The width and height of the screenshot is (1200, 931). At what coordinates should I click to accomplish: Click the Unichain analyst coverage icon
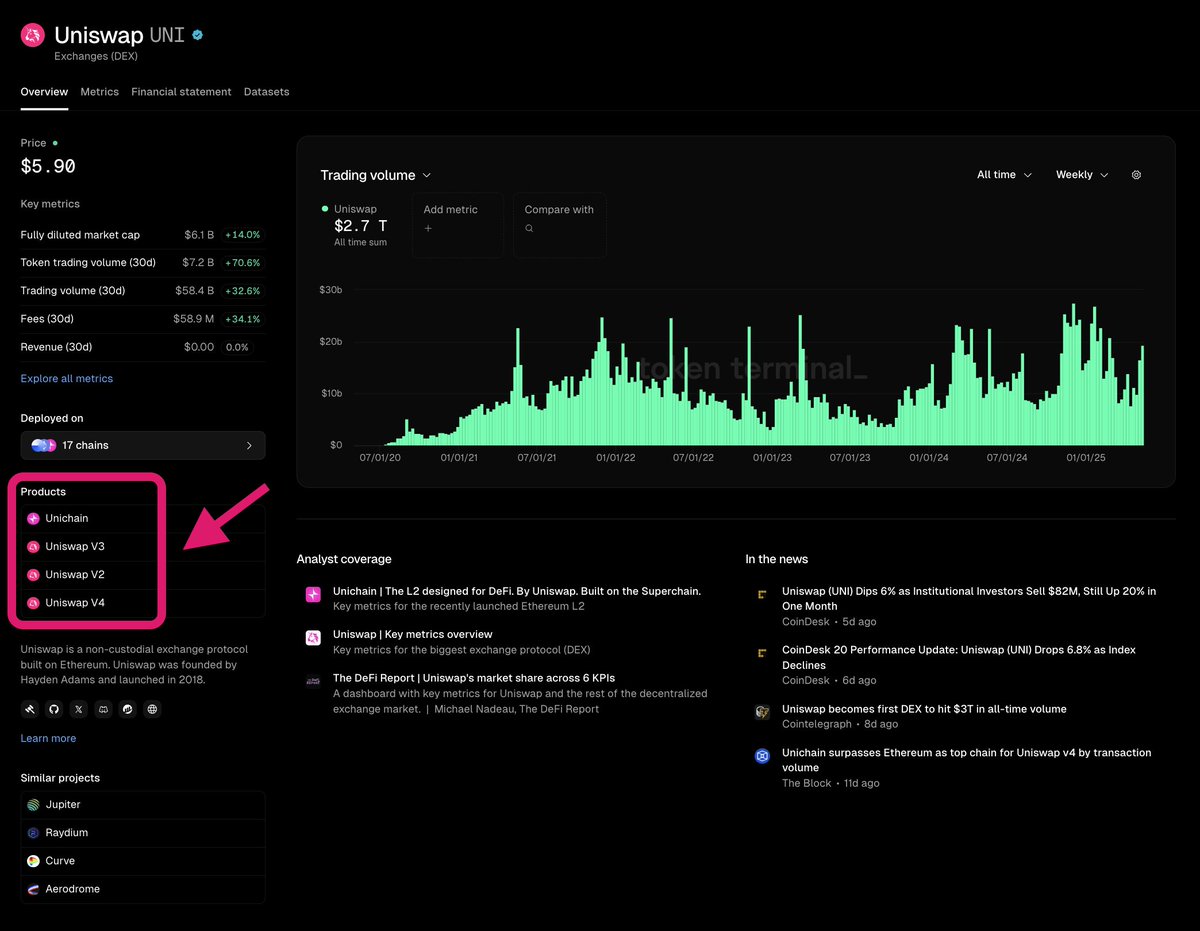(x=313, y=595)
